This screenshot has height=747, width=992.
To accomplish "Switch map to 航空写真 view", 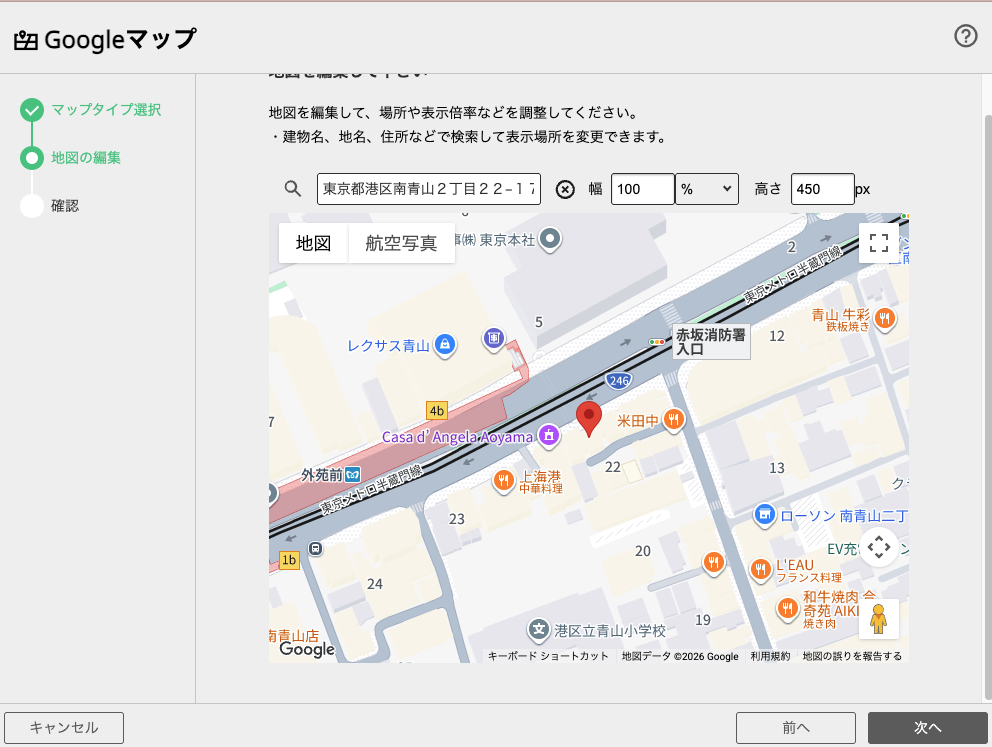I will click(x=401, y=243).
